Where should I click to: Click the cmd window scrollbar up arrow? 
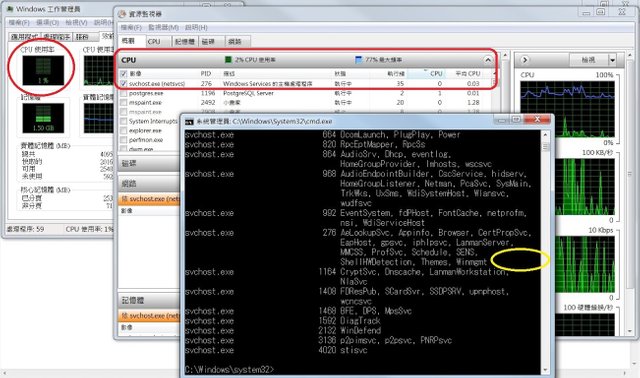545,135
